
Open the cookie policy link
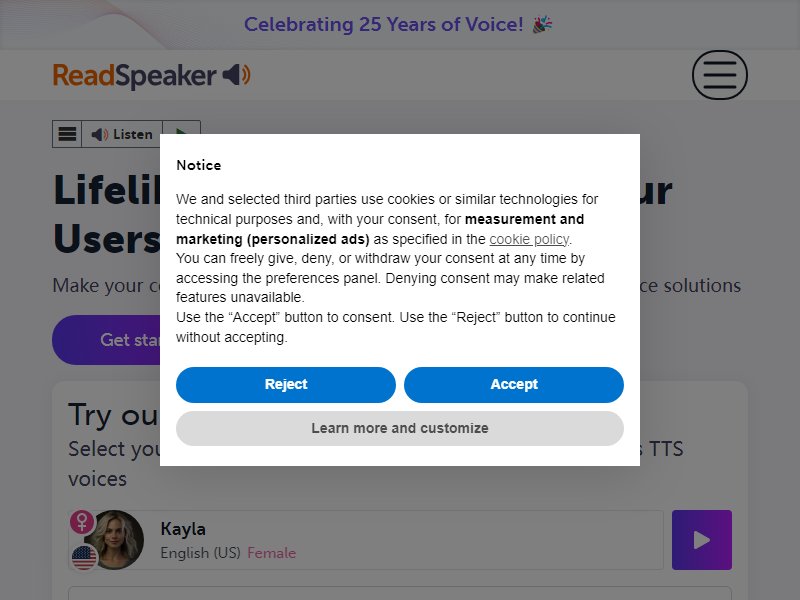(x=529, y=239)
